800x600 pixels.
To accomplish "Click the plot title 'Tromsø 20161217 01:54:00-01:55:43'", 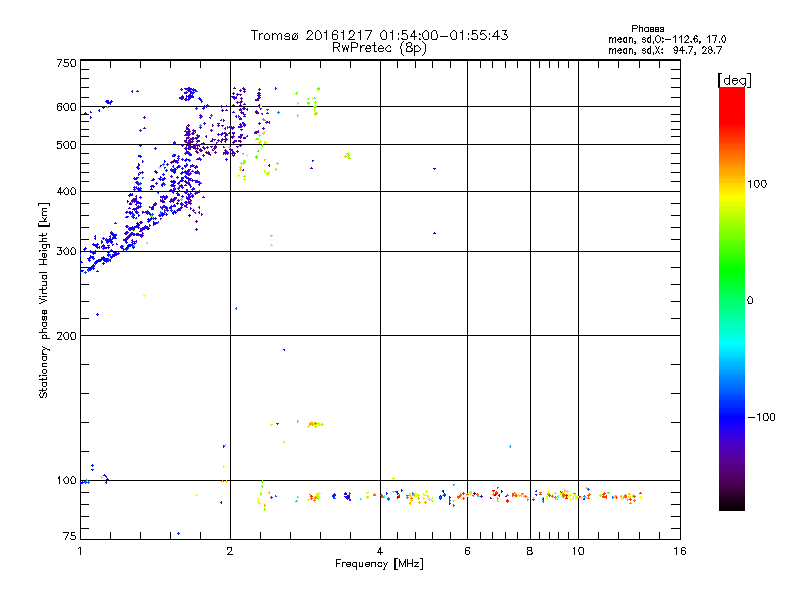I will [379, 35].
